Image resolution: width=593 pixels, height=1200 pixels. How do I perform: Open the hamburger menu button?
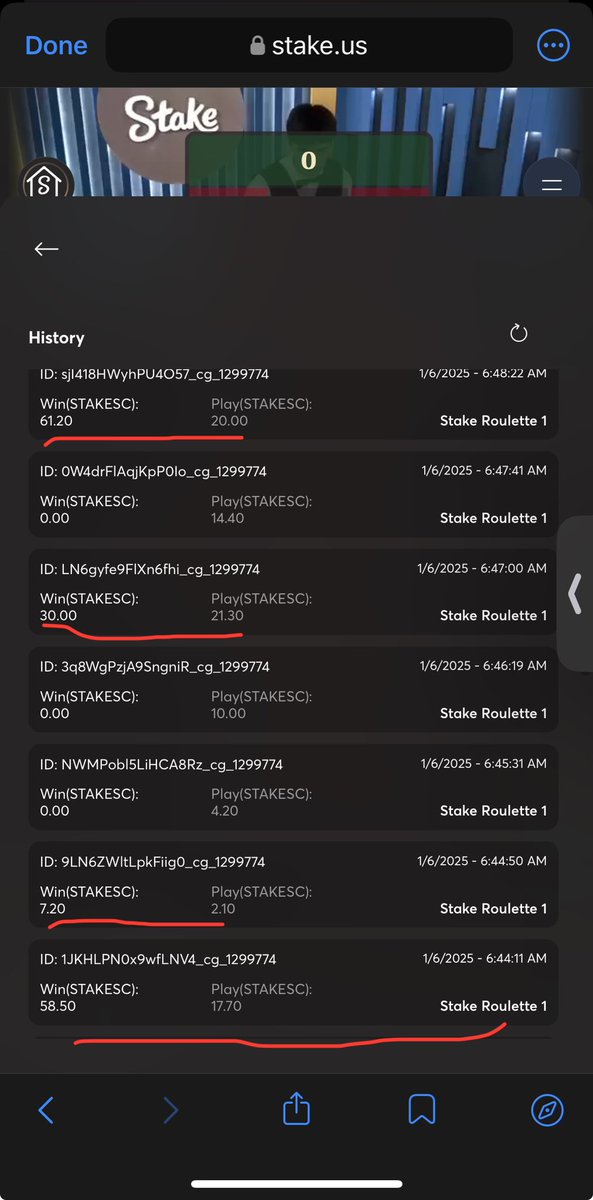[552, 185]
